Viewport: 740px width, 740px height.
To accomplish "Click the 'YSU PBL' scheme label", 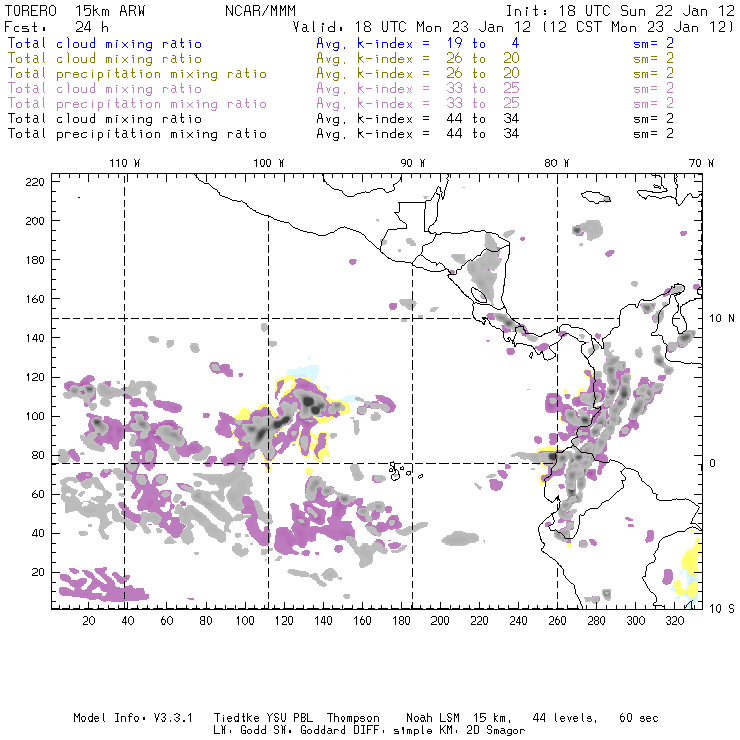I will pos(289,718).
